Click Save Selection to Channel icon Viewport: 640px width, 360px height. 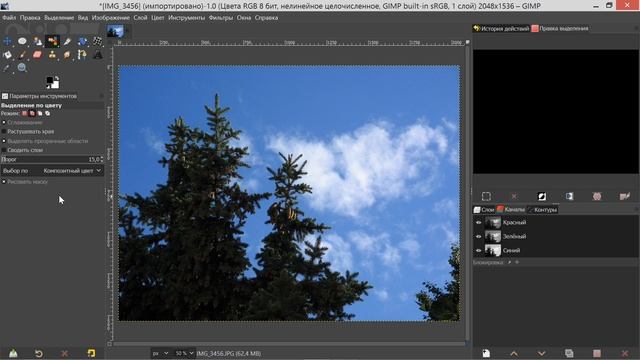pos(569,196)
